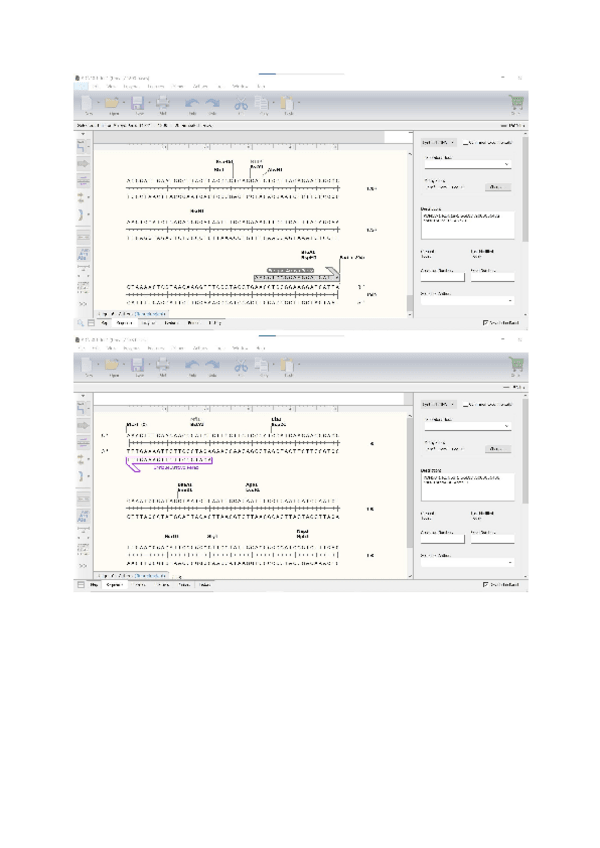
Task: Click New file icon in lower SnapGene window
Action: (87, 365)
